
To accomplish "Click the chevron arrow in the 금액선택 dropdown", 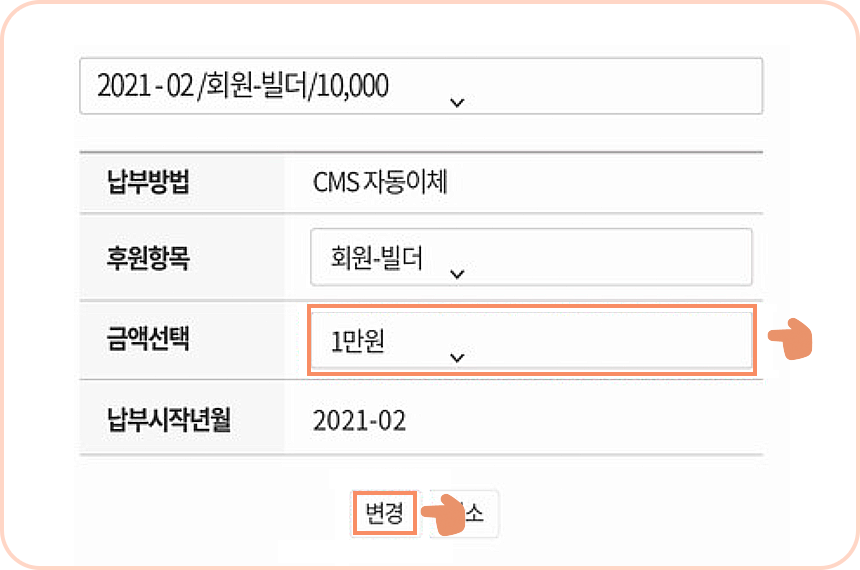I will (x=457, y=358).
